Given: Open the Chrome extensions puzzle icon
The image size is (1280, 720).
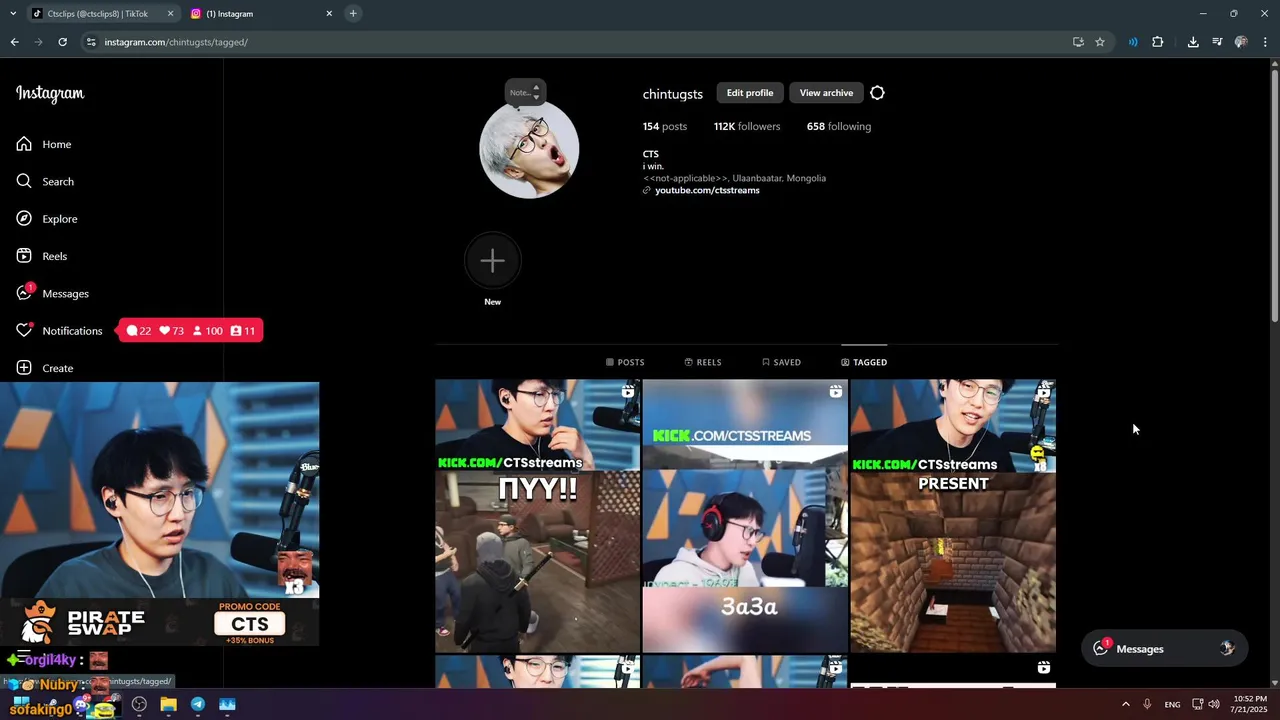Looking at the screenshot, I should click(1158, 42).
